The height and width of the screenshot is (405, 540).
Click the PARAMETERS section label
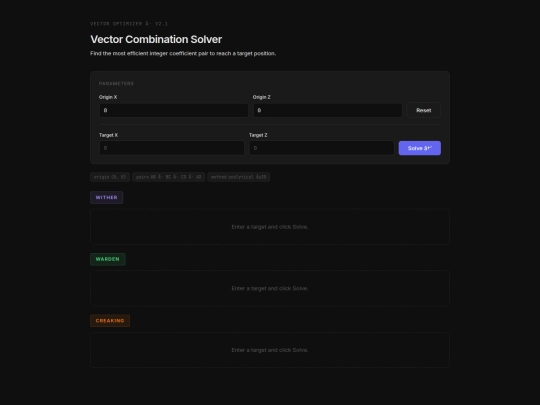click(116, 84)
